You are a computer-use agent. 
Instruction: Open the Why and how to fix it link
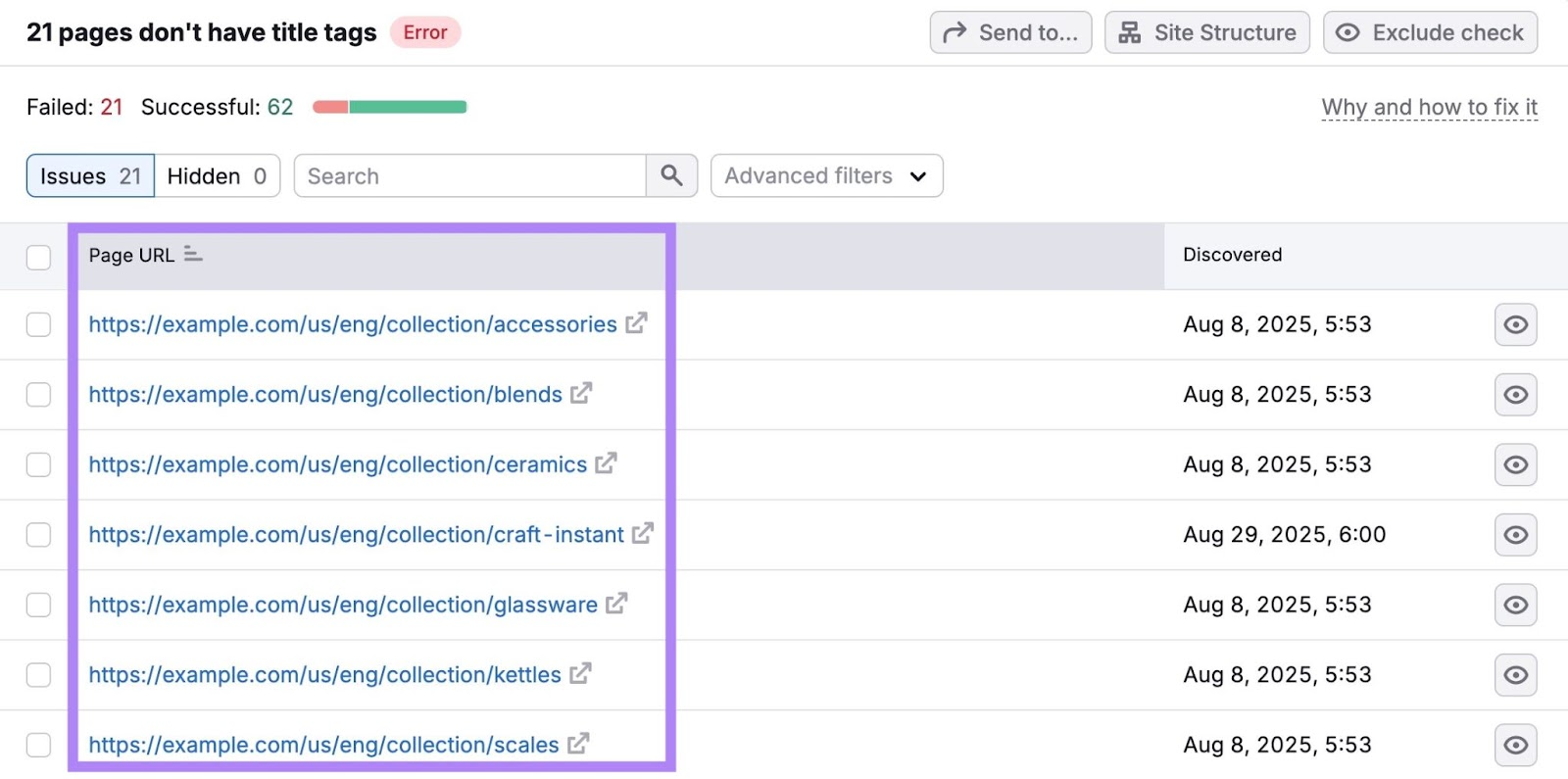(x=1429, y=107)
